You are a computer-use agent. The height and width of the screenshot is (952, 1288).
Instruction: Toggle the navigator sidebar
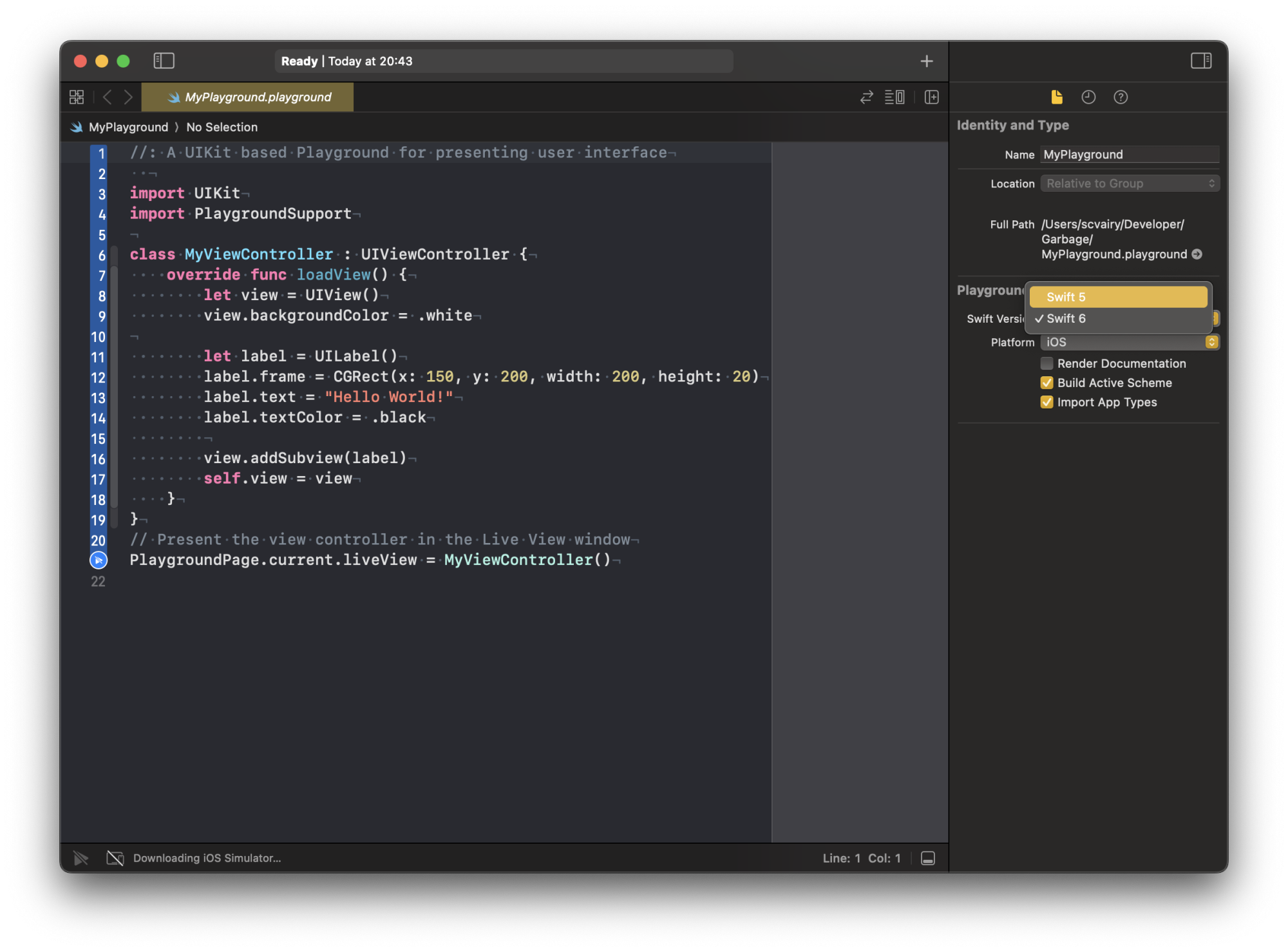pyautogui.click(x=164, y=61)
